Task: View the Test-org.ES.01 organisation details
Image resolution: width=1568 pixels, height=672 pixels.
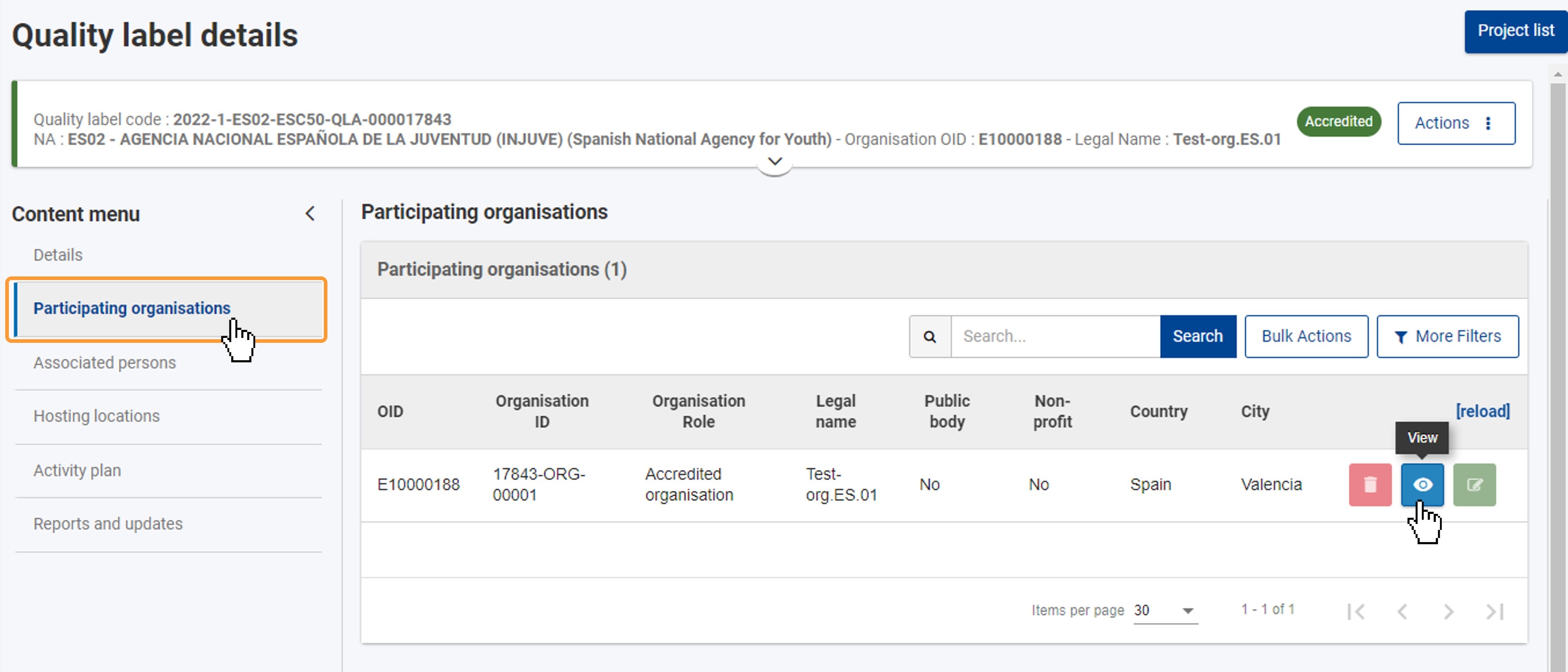Action: (1422, 484)
